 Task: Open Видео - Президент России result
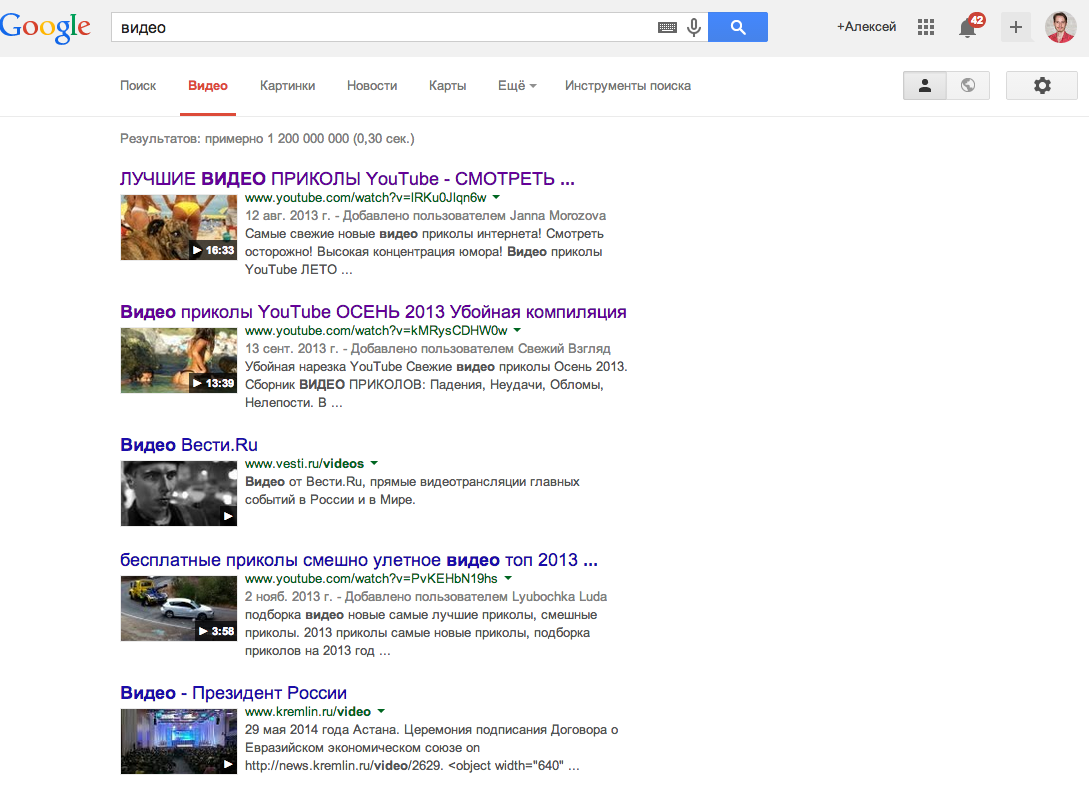coord(233,692)
